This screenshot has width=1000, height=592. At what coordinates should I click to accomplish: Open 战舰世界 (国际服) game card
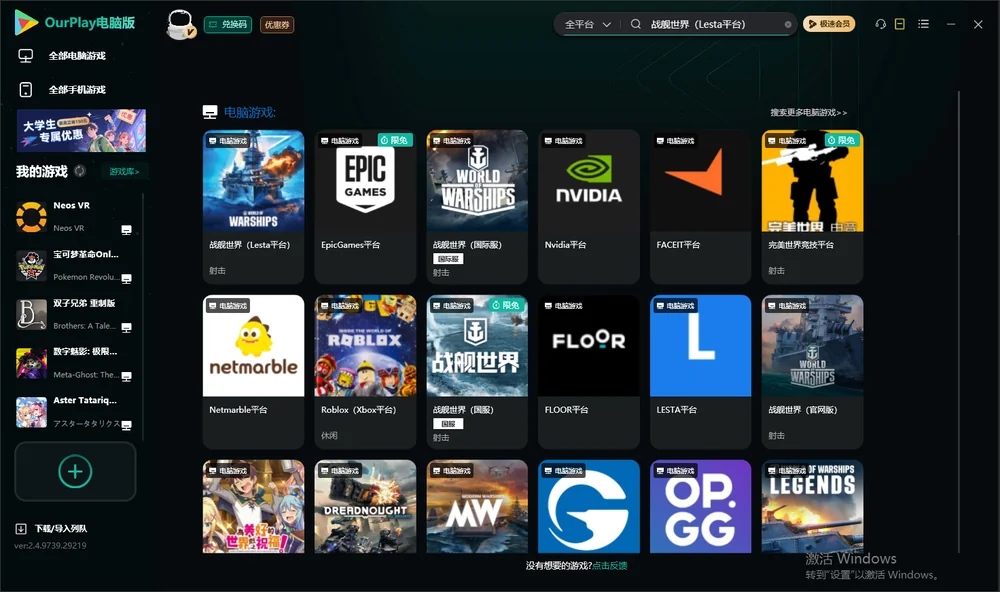tap(477, 207)
